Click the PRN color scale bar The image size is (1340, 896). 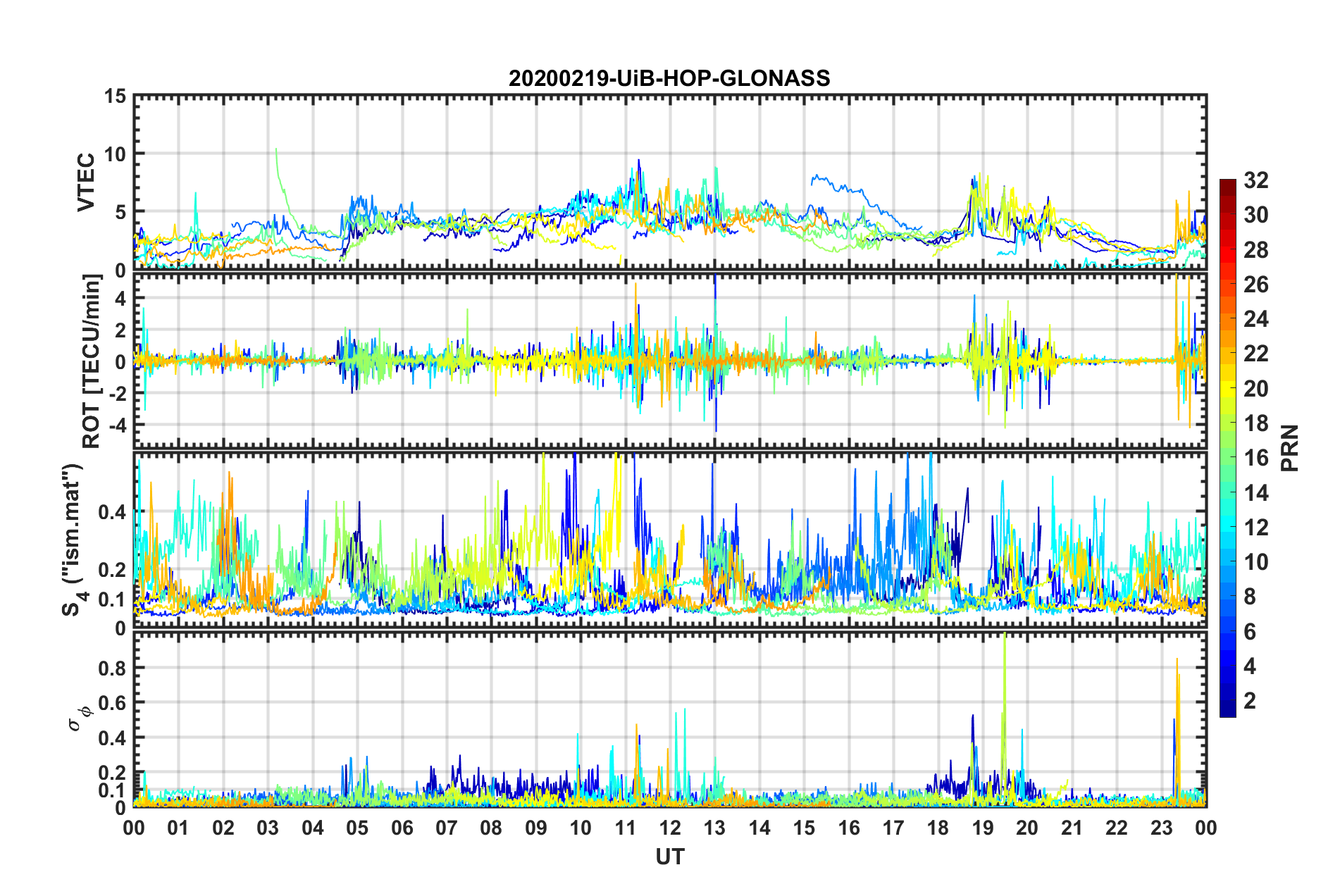click(1228, 448)
